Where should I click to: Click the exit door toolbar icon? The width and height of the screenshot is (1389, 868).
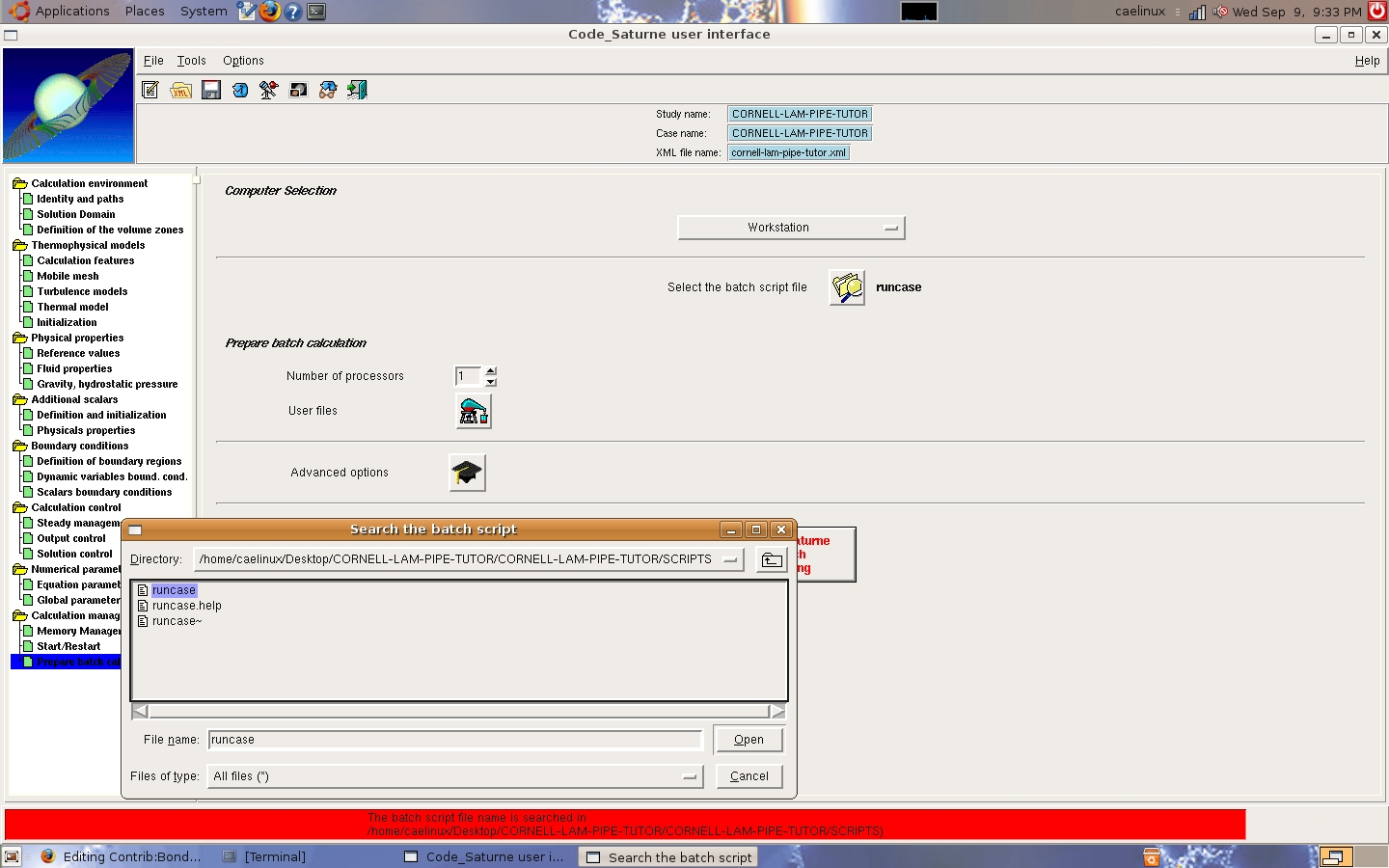pos(358,90)
